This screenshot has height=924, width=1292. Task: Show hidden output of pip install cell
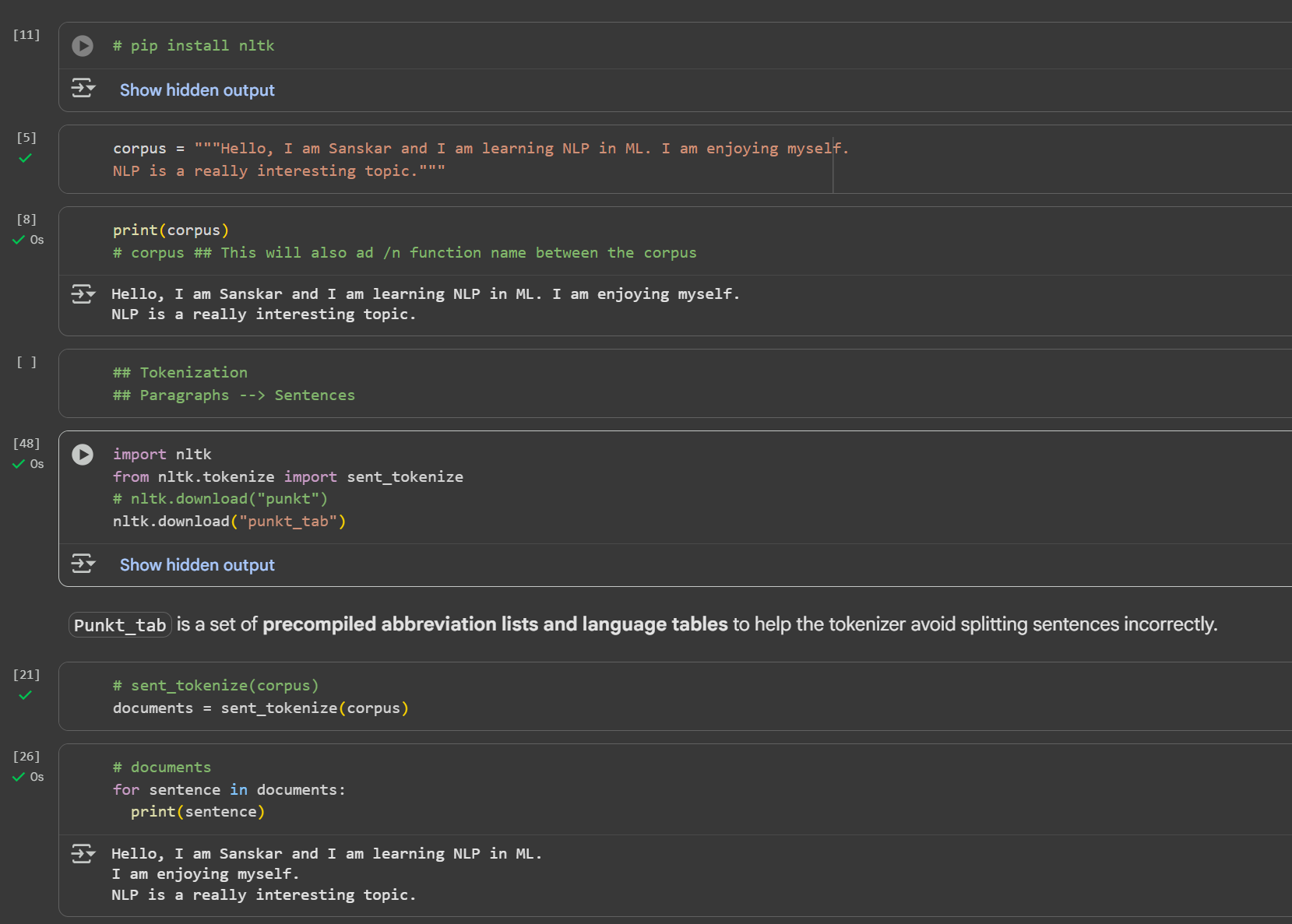tap(197, 90)
